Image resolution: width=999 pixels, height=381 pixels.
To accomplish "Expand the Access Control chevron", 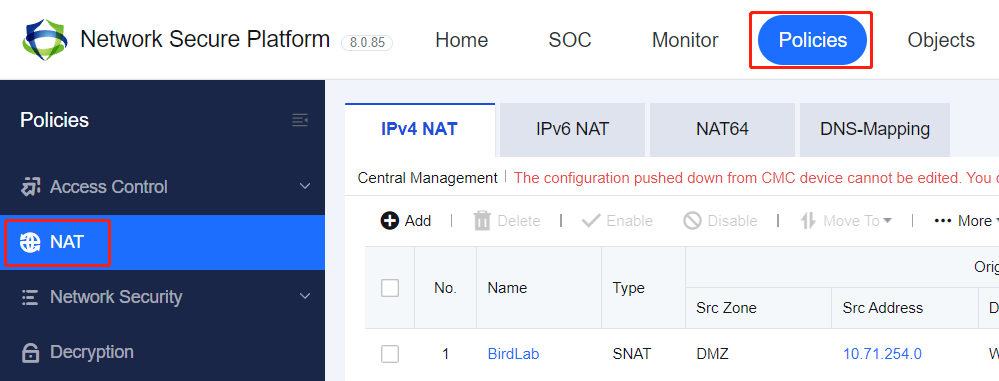I will point(305,187).
